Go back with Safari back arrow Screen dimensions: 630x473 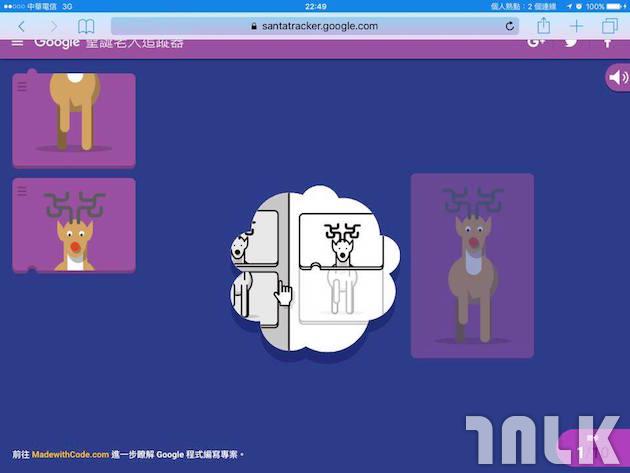21,27
